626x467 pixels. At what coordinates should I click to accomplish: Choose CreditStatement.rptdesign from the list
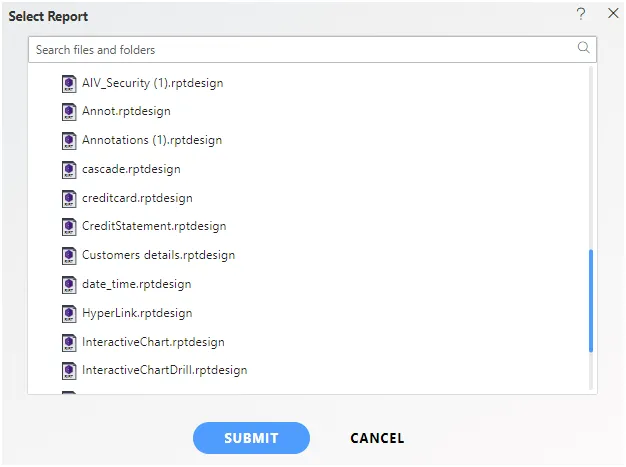[x=154, y=226]
